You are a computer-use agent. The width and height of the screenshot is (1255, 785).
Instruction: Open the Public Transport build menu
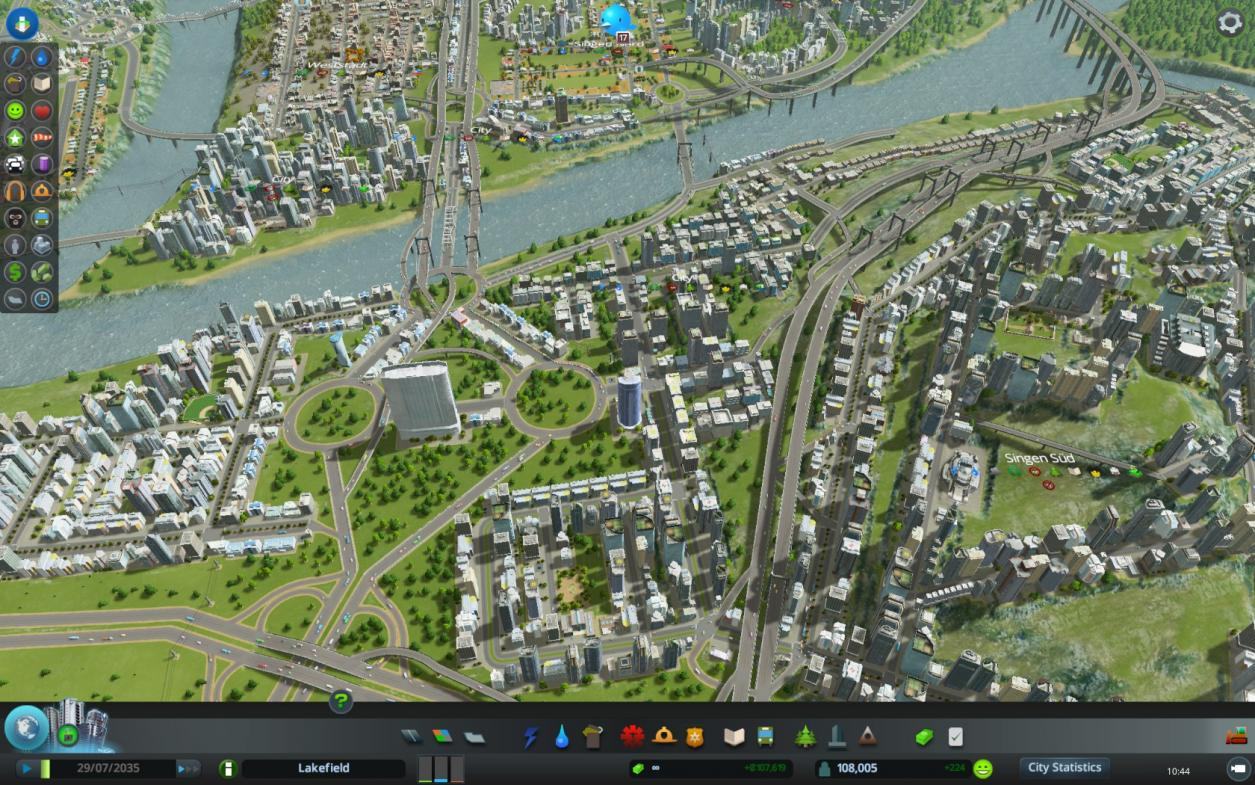(766, 738)
